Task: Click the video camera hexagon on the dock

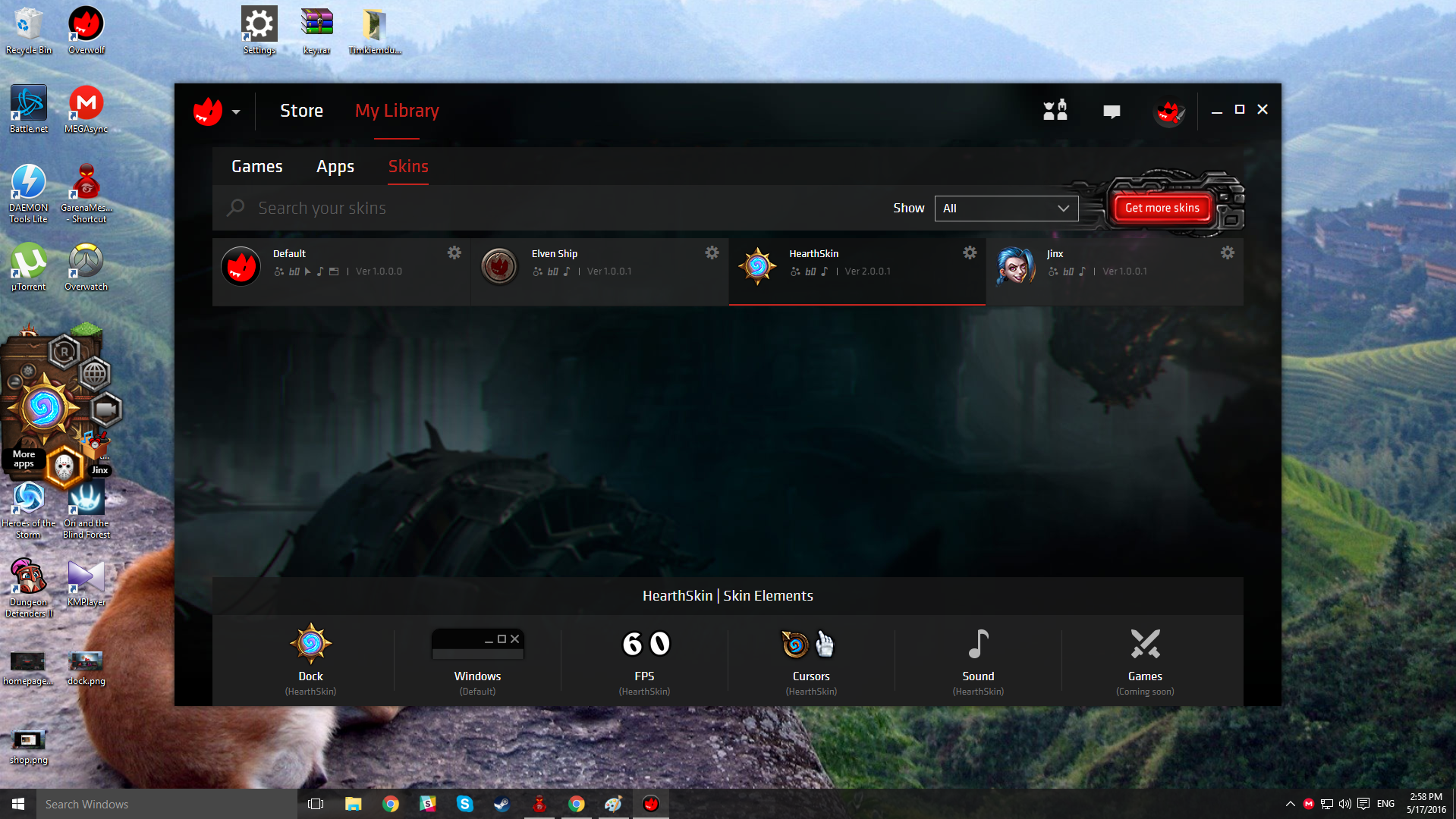Action: click(x=106, y=410)
